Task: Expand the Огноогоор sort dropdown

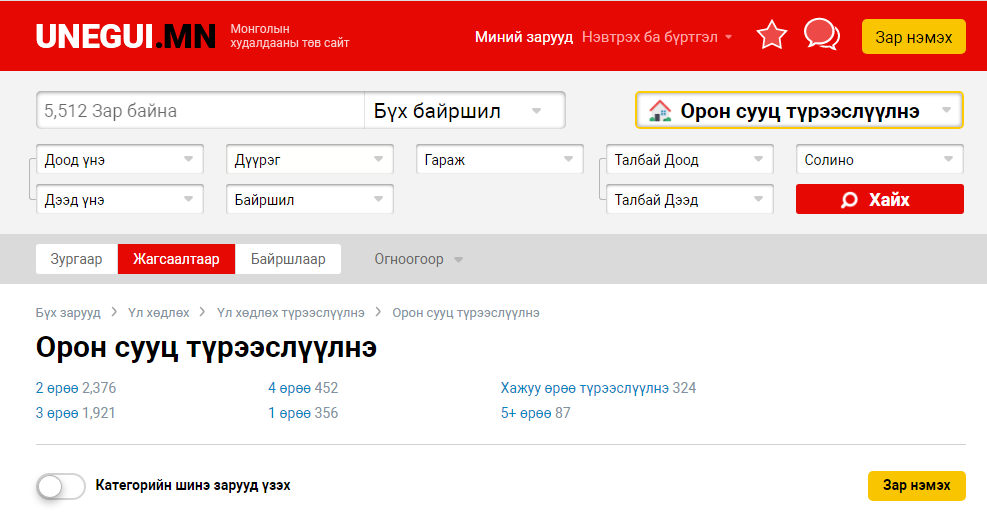Action: (418, 259)
